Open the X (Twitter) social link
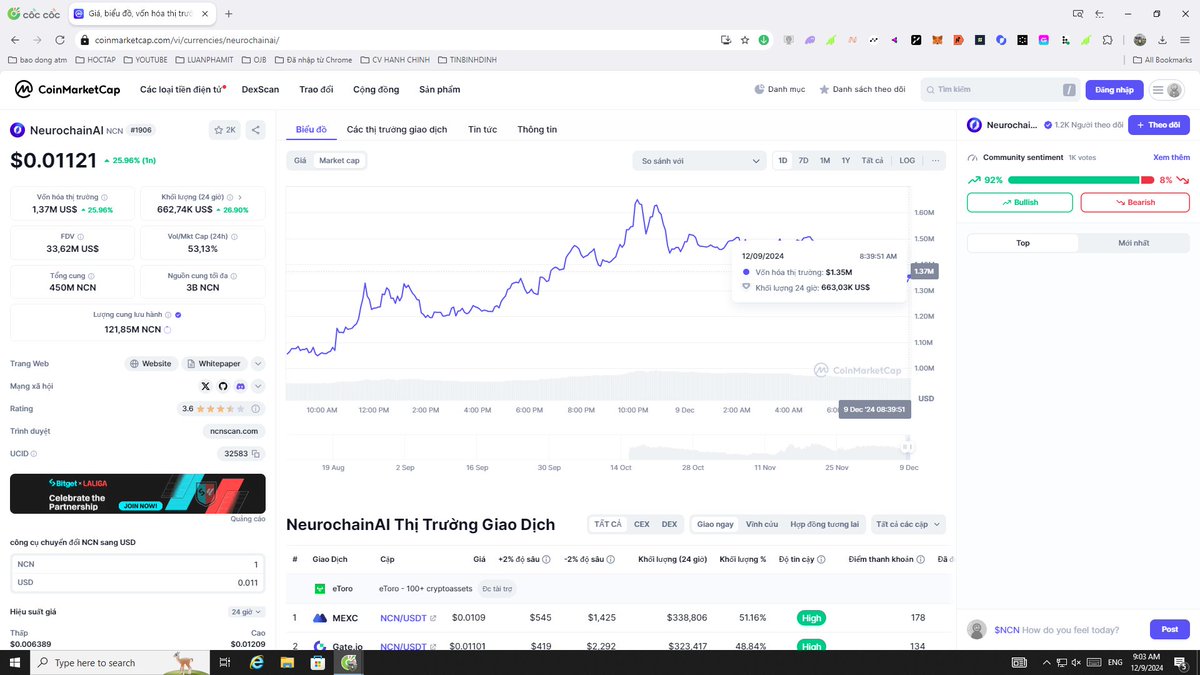1200x675 pixels. click(206, 386)
